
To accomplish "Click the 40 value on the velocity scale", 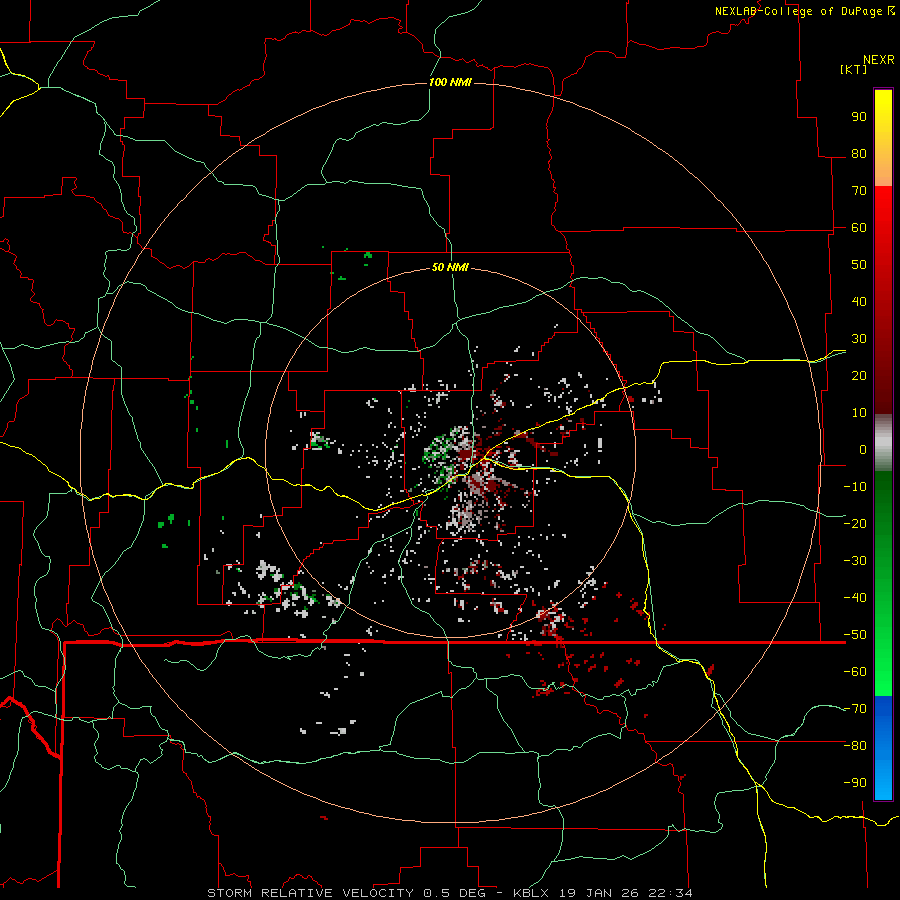I will (x=859, y=302).
